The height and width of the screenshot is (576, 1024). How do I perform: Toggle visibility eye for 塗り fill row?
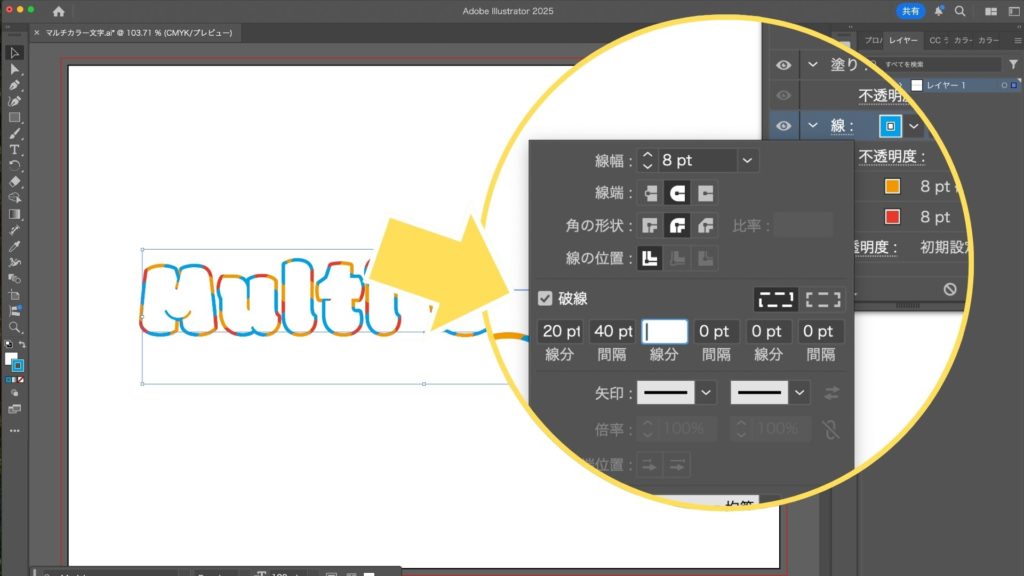tap(784, 65)
